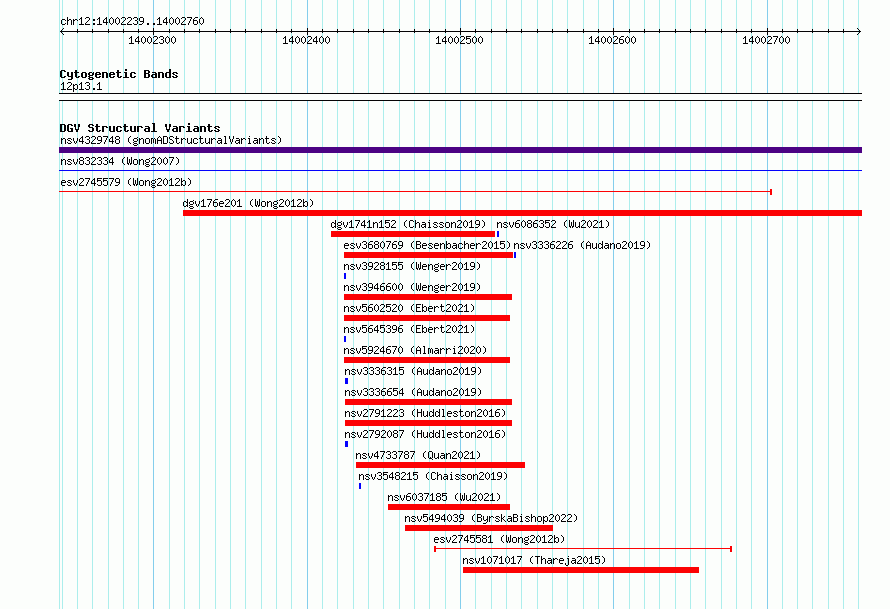The width and height of the screenshot is (890, 609).
Task: Click the esv3680769 red feature bar
Action: (x=429, y=255)
